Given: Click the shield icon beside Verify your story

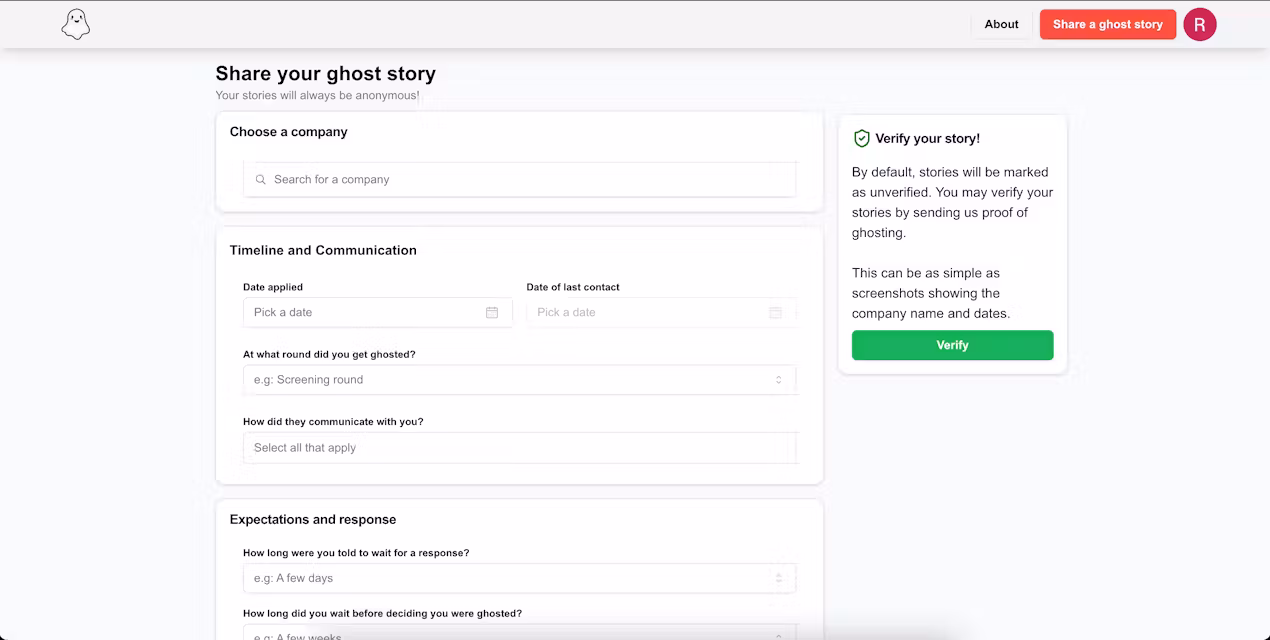Looking at the screenshot, I should coord(861,138).
